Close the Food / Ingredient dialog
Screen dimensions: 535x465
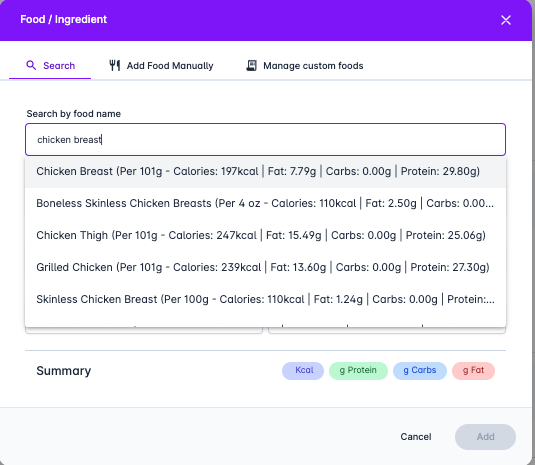tap(506, 20)
